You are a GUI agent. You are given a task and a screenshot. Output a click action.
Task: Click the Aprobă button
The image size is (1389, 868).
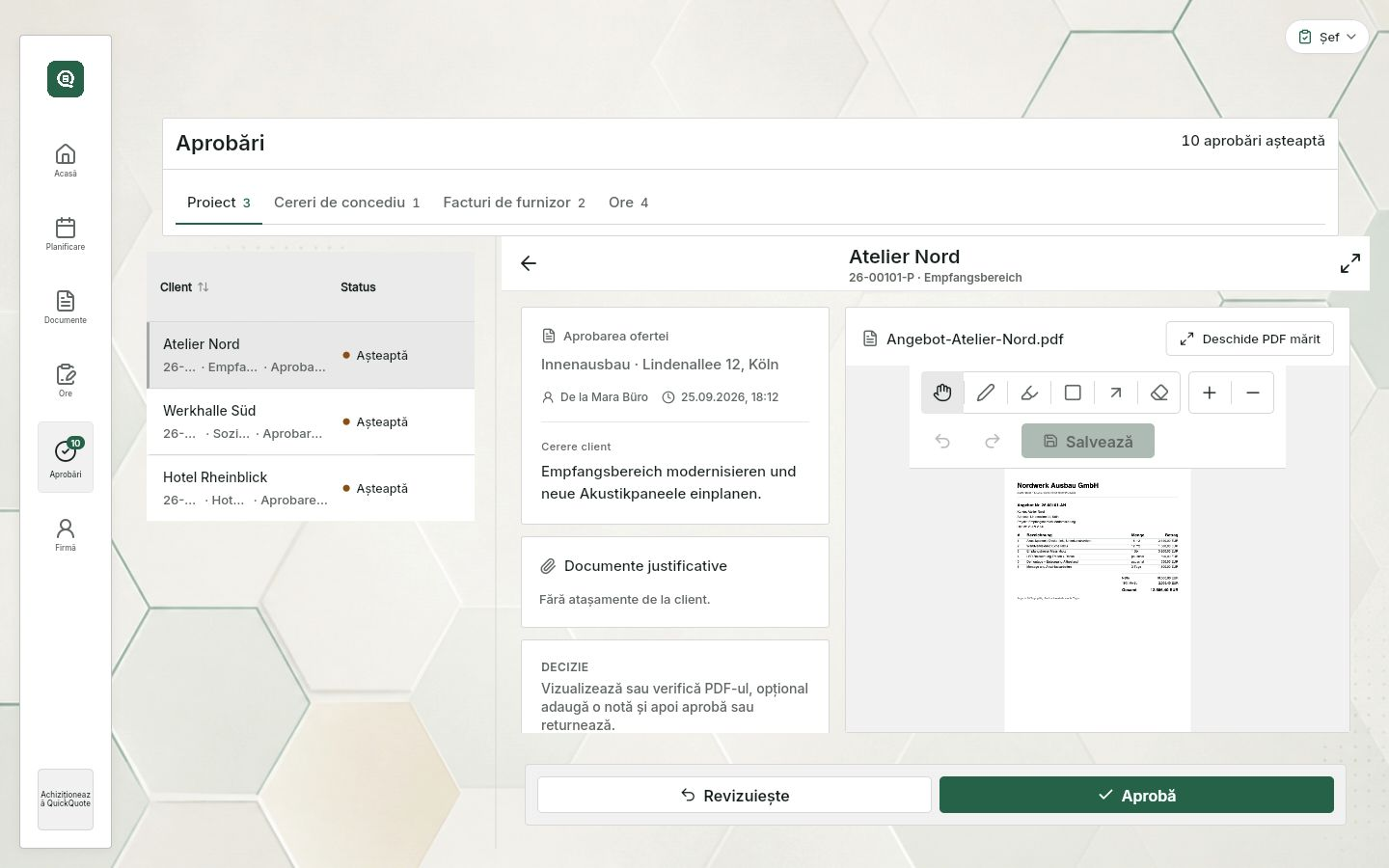point(1136,795)
